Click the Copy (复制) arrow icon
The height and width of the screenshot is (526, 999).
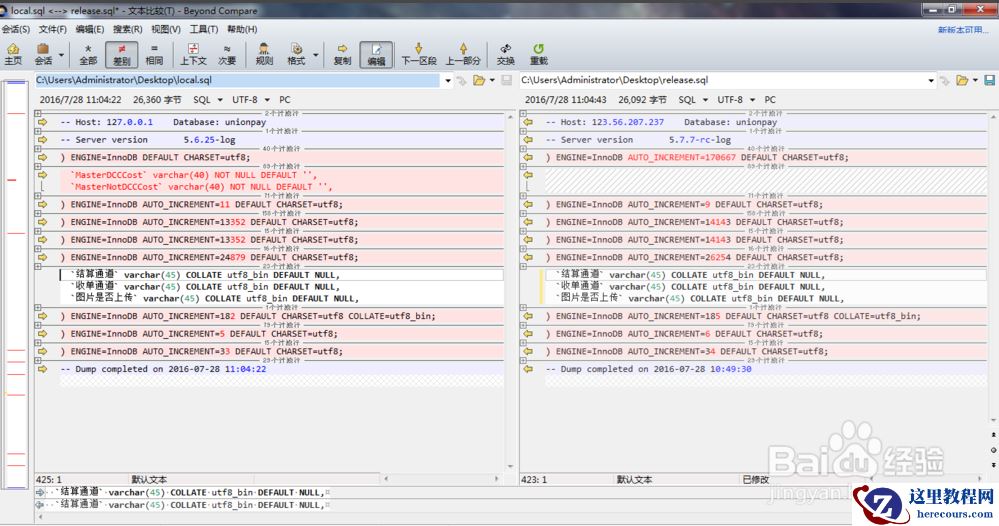tap(342, 53)
